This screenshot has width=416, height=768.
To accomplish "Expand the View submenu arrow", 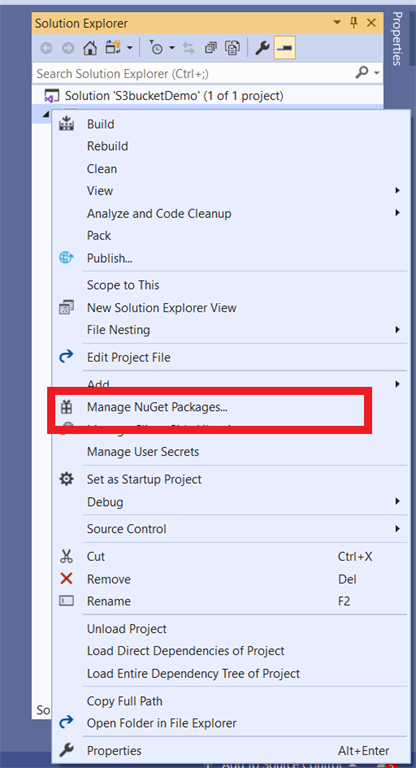I will (397, 191).
